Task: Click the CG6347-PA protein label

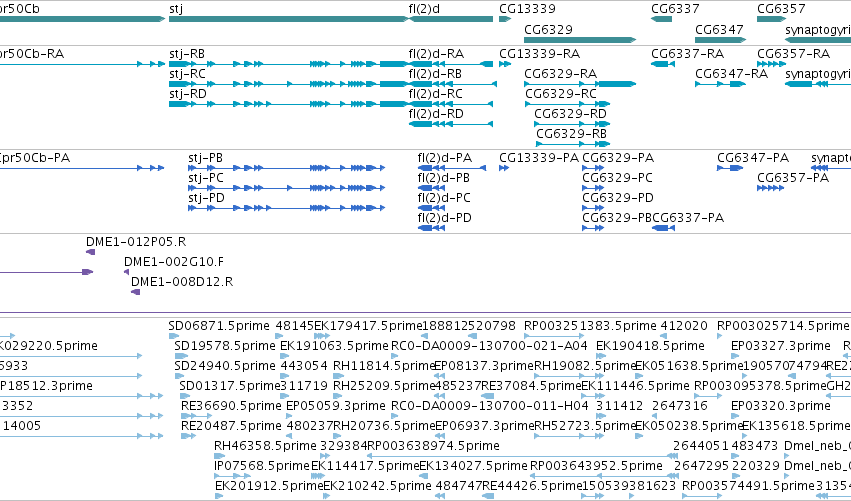Action: [753, 158]
